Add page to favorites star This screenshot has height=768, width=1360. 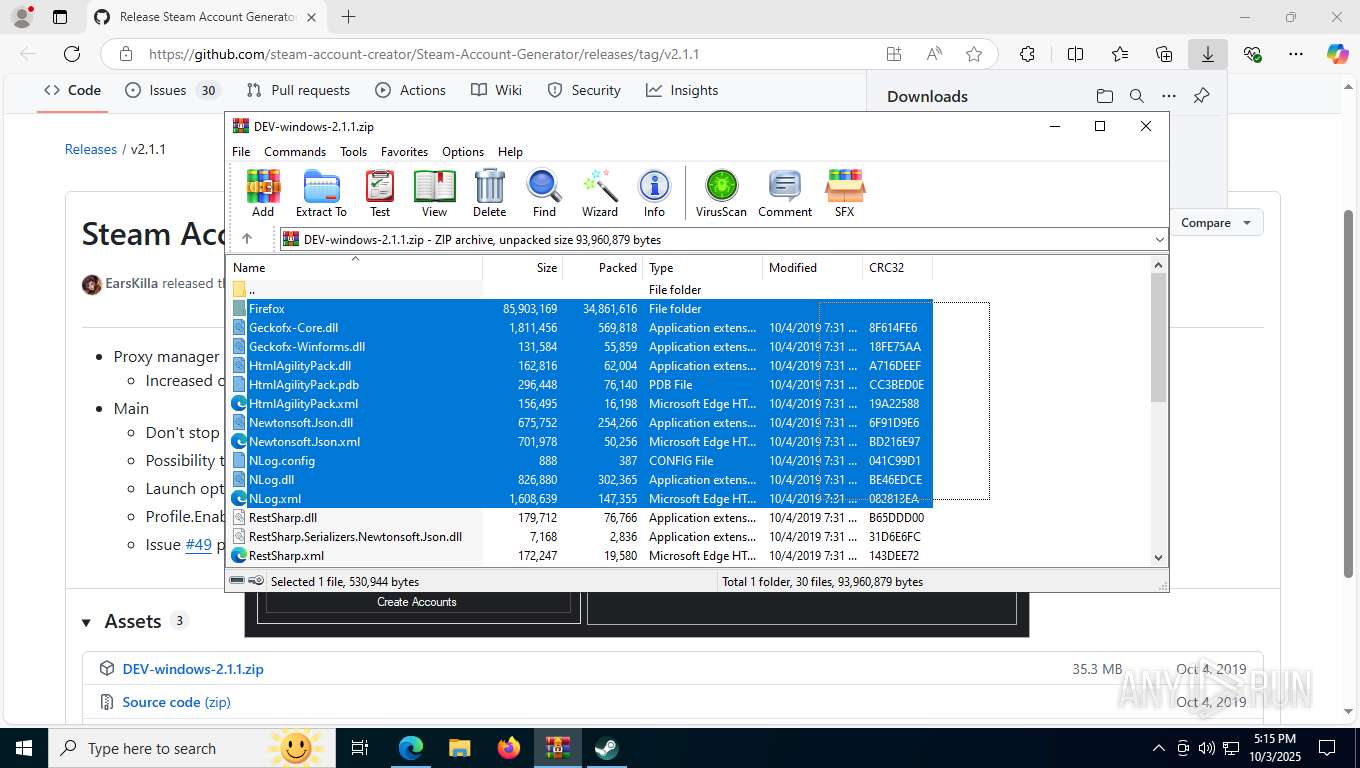[x=974, y=54]
